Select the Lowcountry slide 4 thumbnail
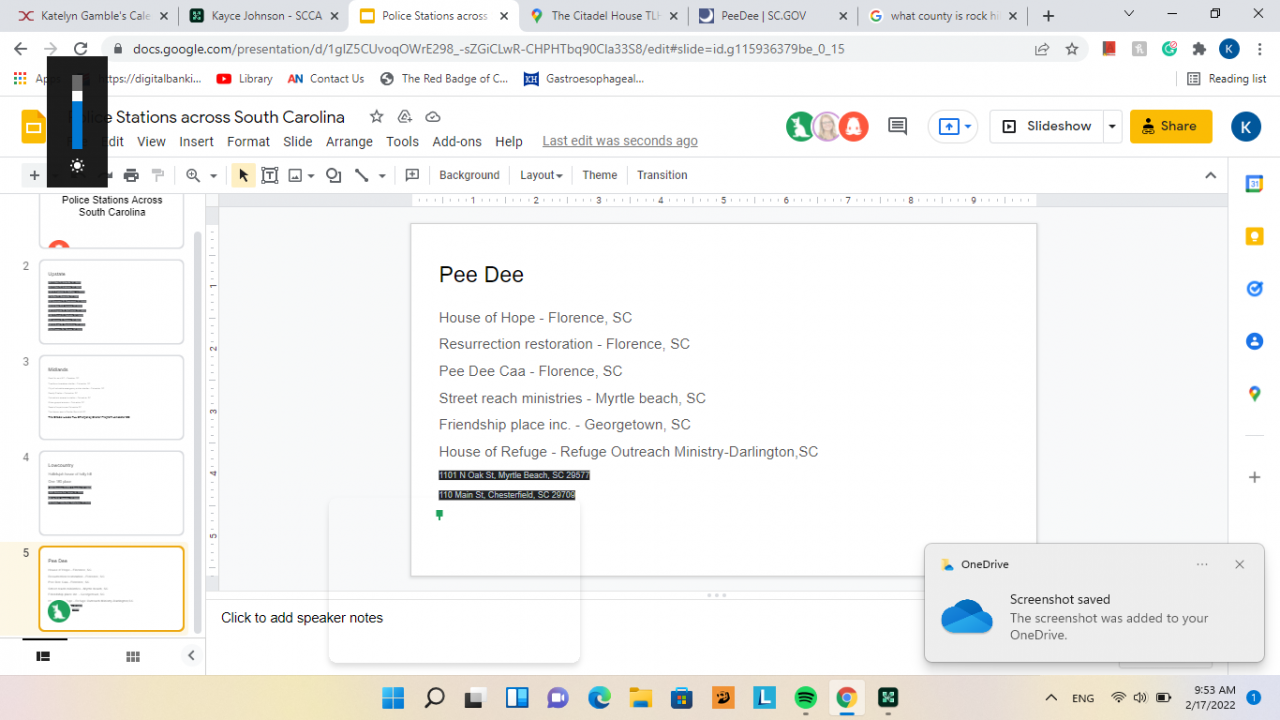This screenshot has width=1280, height=720. click(111, 493)
